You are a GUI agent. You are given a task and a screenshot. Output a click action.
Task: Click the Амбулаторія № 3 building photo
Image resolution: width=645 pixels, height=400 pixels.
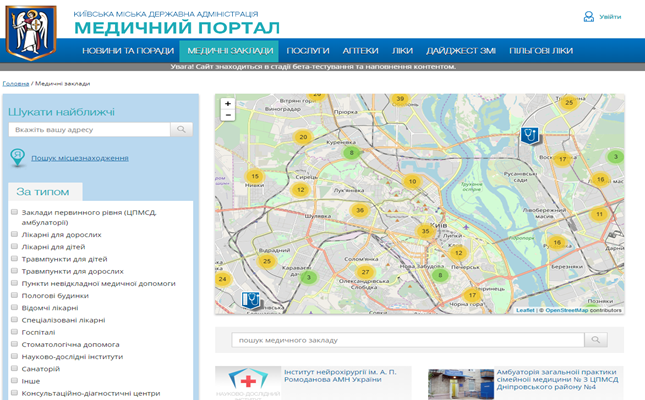click(x=461, y=384)
